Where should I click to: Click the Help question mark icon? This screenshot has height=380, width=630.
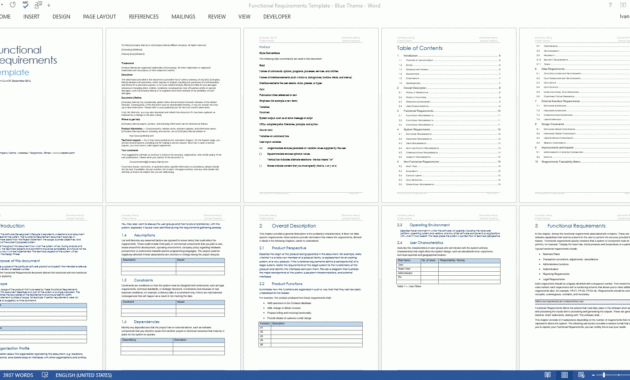610,5
